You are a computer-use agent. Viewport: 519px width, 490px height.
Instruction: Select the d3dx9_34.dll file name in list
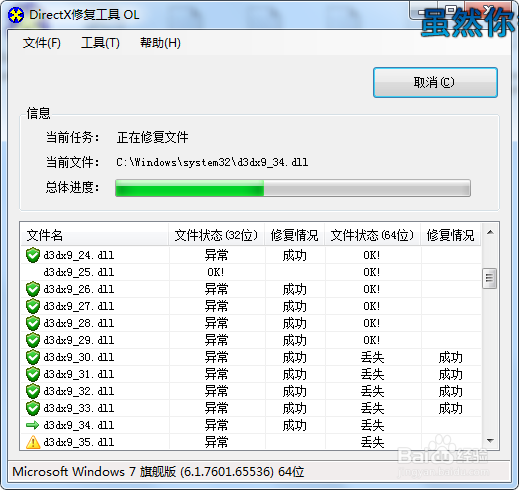point(79,425)
